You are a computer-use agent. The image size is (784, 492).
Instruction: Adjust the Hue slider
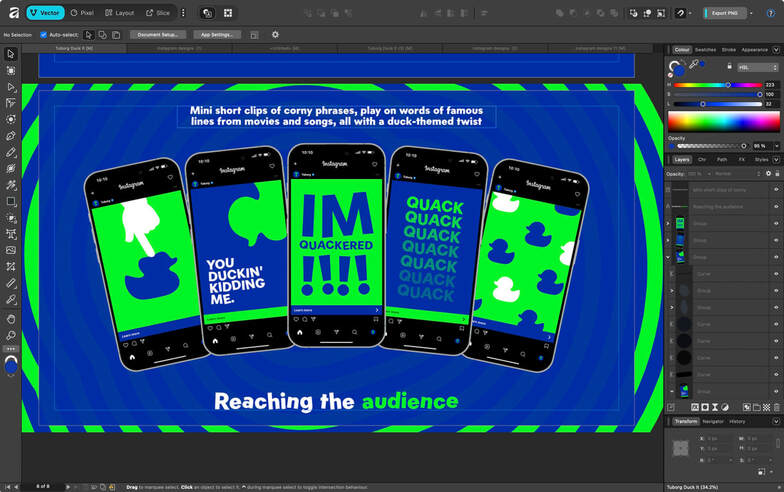(x=728, y=85)
